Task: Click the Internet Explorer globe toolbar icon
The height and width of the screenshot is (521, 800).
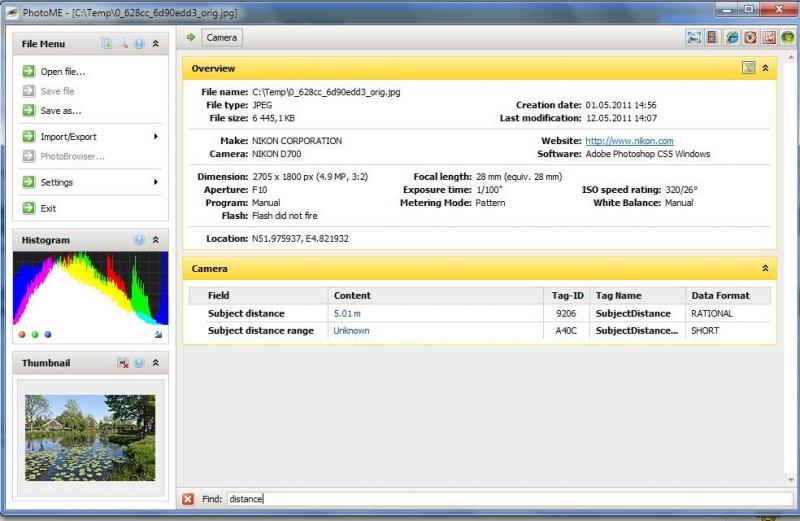Action: tap(732, 37)
